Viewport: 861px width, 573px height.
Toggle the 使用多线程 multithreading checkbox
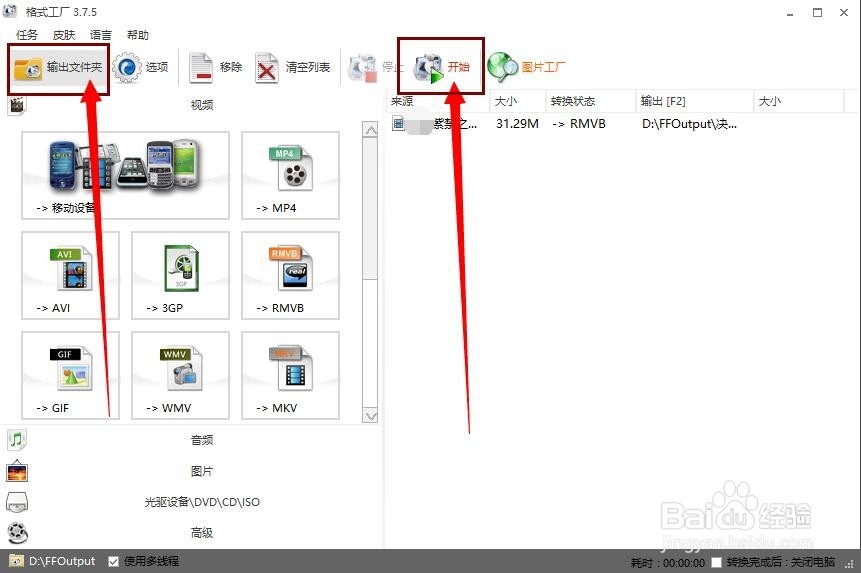113,561
